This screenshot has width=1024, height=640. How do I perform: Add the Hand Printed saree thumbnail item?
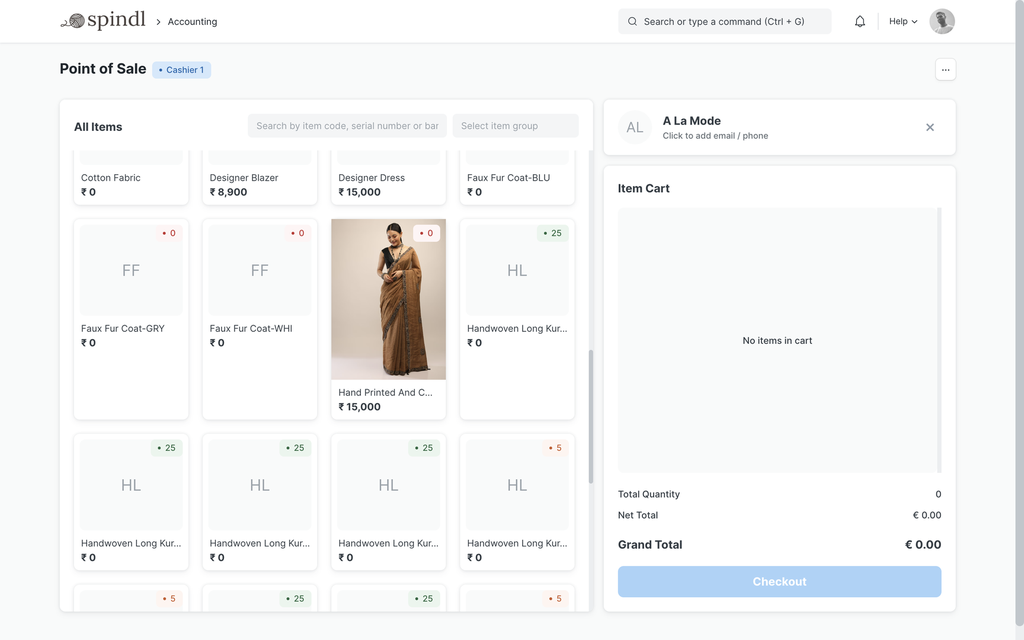coord(388,300)
